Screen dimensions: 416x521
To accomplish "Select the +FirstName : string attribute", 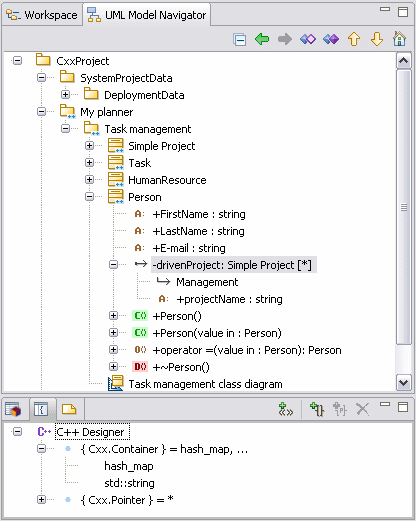I will (199, 214).
